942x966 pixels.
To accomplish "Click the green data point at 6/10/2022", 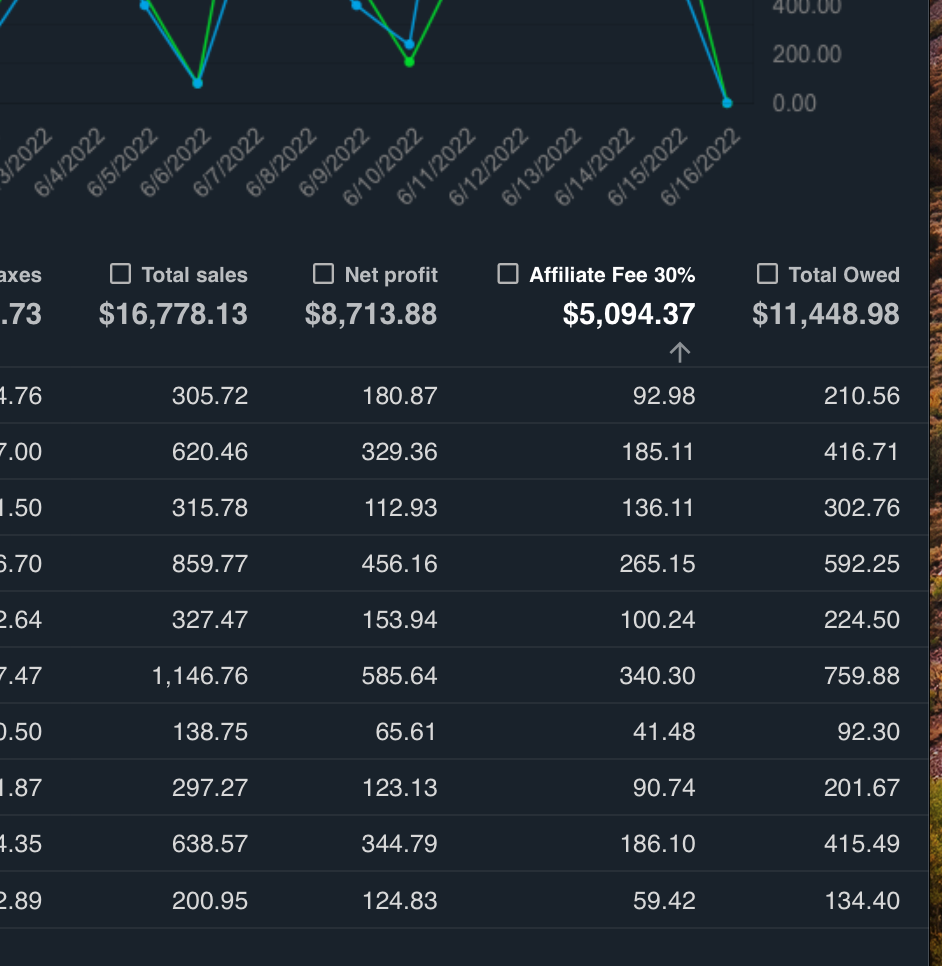I will [409, 62].
